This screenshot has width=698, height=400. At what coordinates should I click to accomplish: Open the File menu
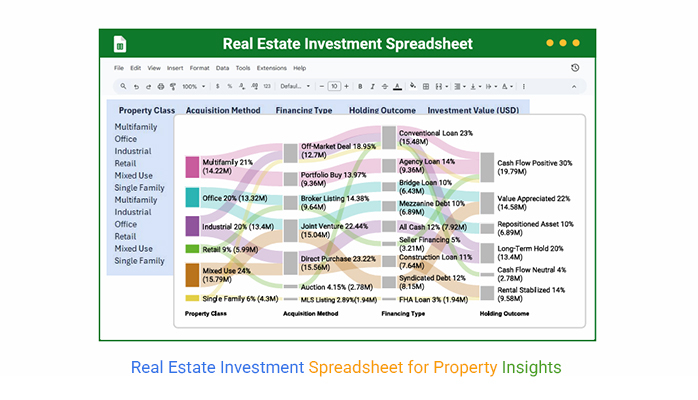[119, 68]
